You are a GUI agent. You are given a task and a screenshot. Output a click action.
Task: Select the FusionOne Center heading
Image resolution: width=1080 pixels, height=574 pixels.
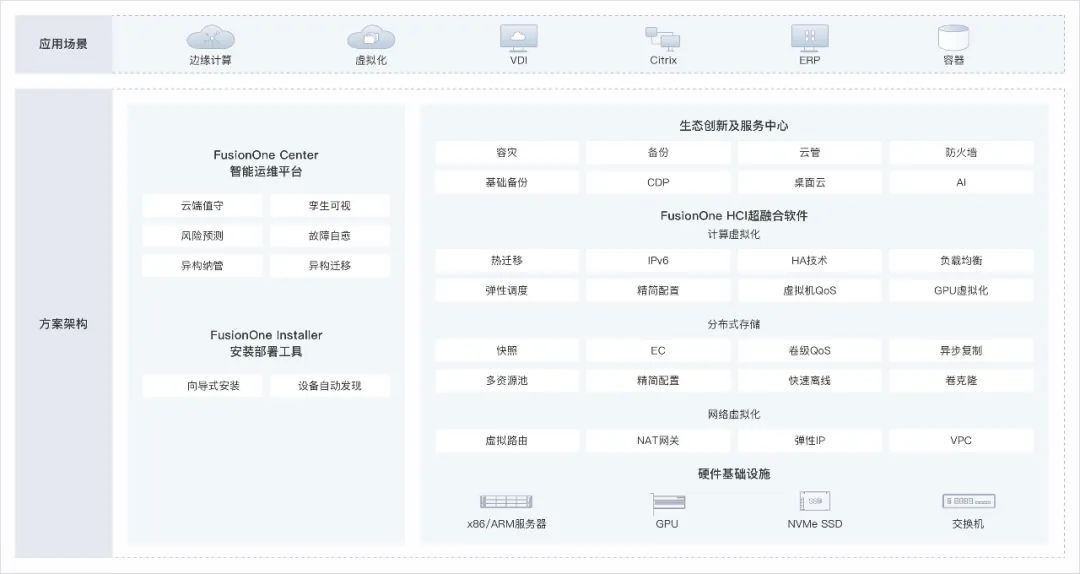pos(266,155)
